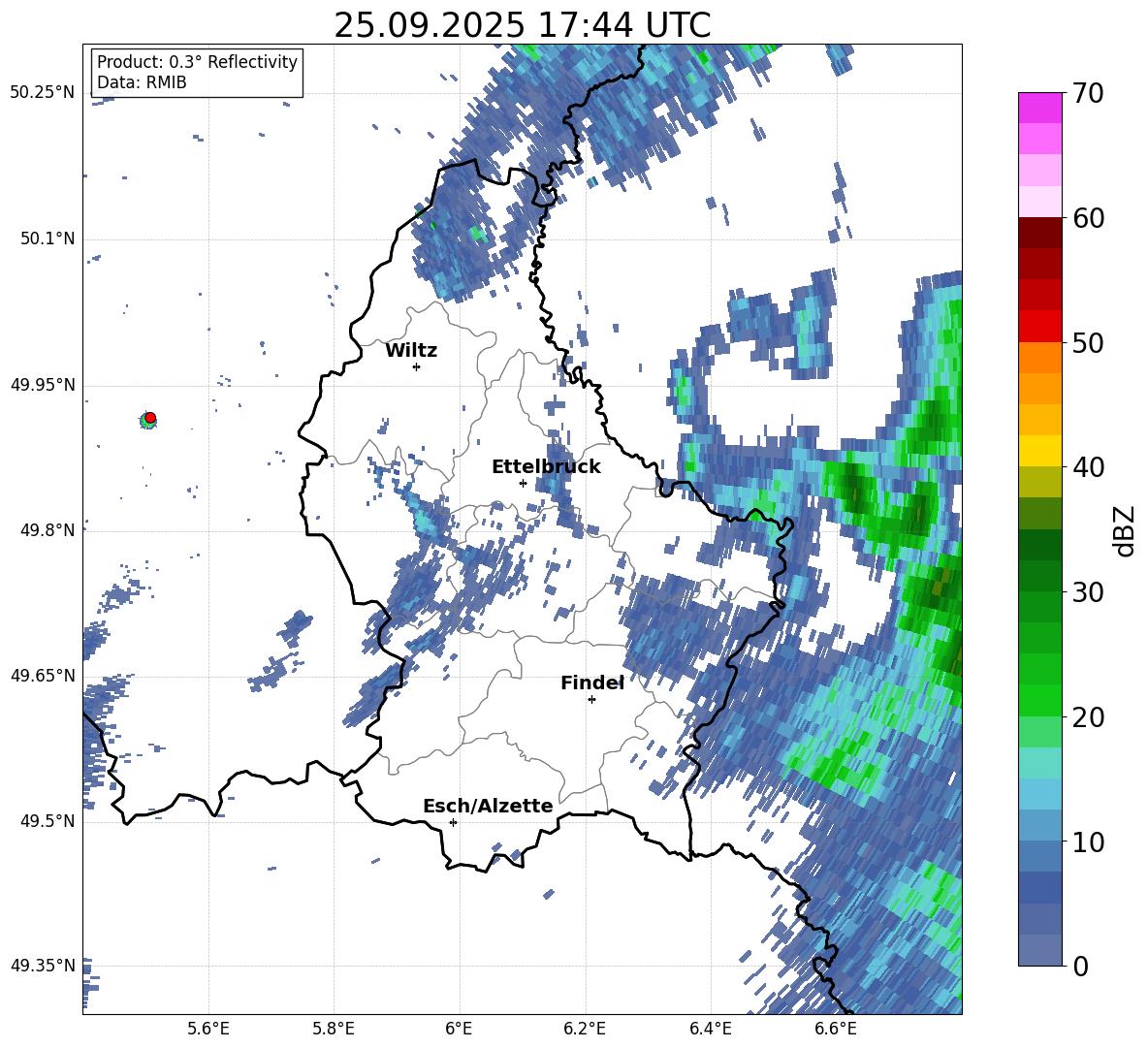
Task: Click the colorbar 50 tick label
Action: pos(1088,343)
